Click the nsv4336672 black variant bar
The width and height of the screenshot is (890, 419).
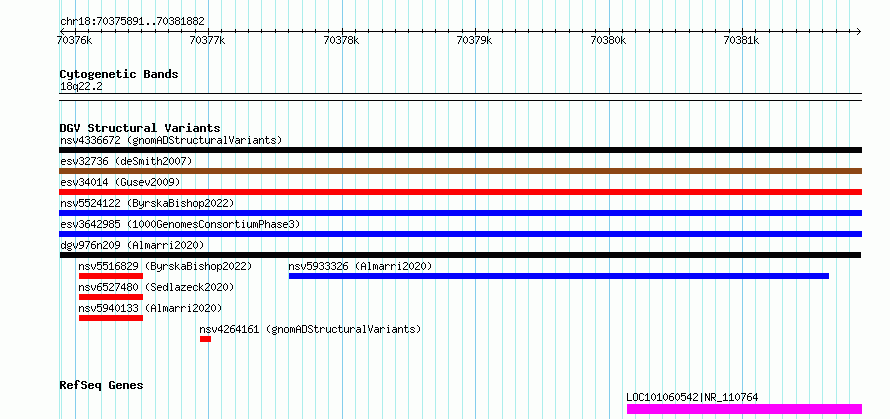460,150
